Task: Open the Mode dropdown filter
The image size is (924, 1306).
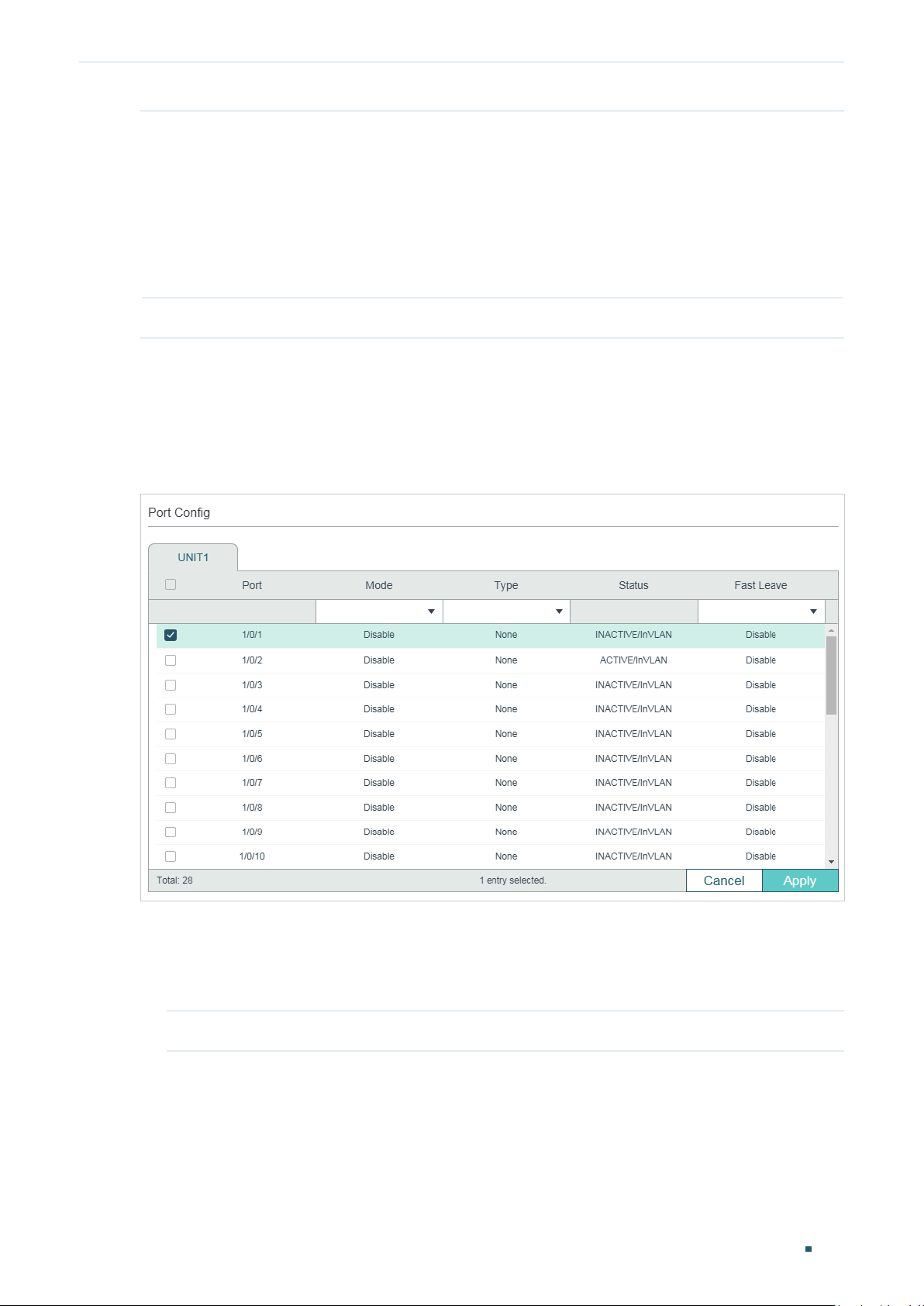Action: pos(379,612)
